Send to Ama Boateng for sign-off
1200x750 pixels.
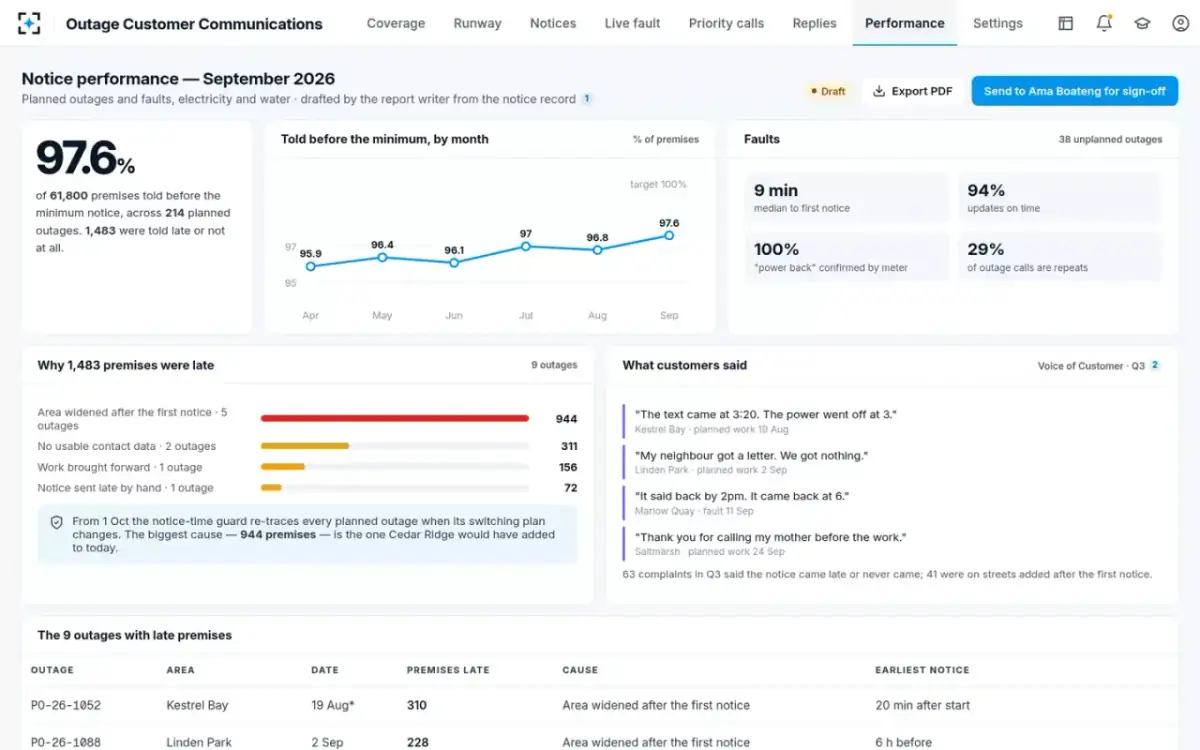(x=1074, y=91)
